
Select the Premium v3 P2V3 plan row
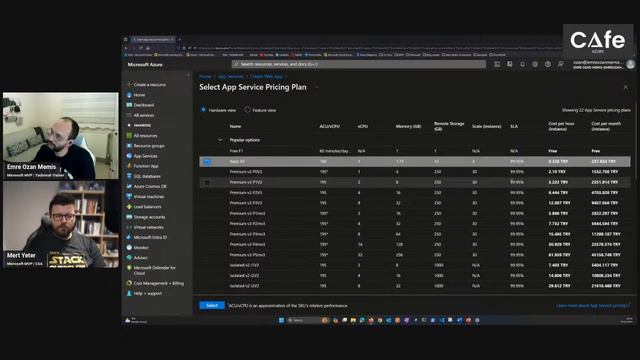coord(415,193)
